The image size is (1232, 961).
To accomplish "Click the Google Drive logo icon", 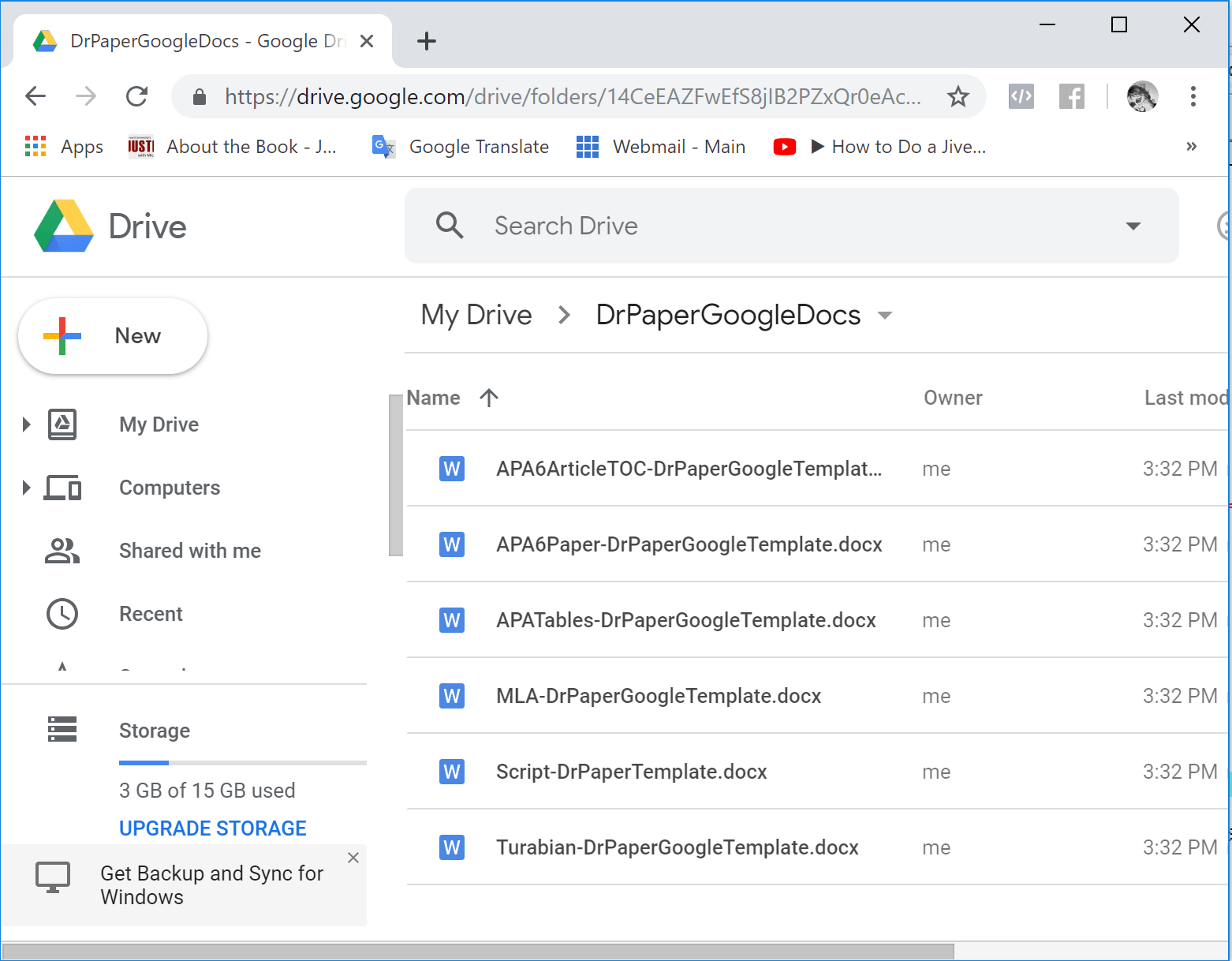I will point(64,226).
